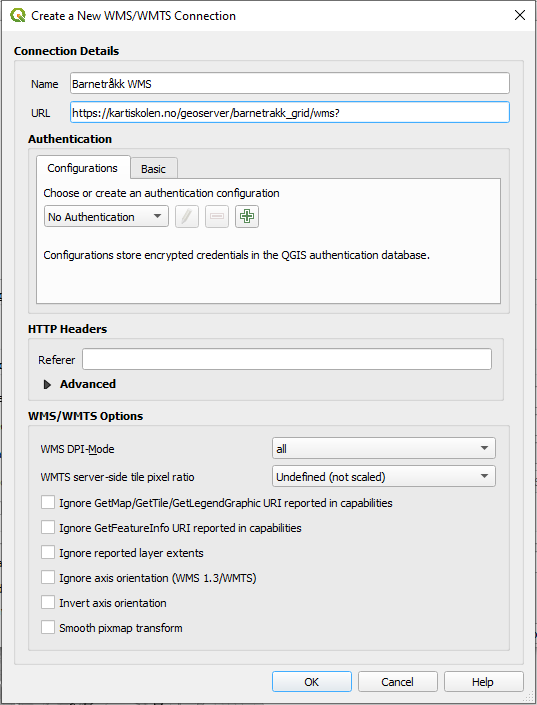
Task: Click the QGIS logo in title bar
Action: [18, 15]
